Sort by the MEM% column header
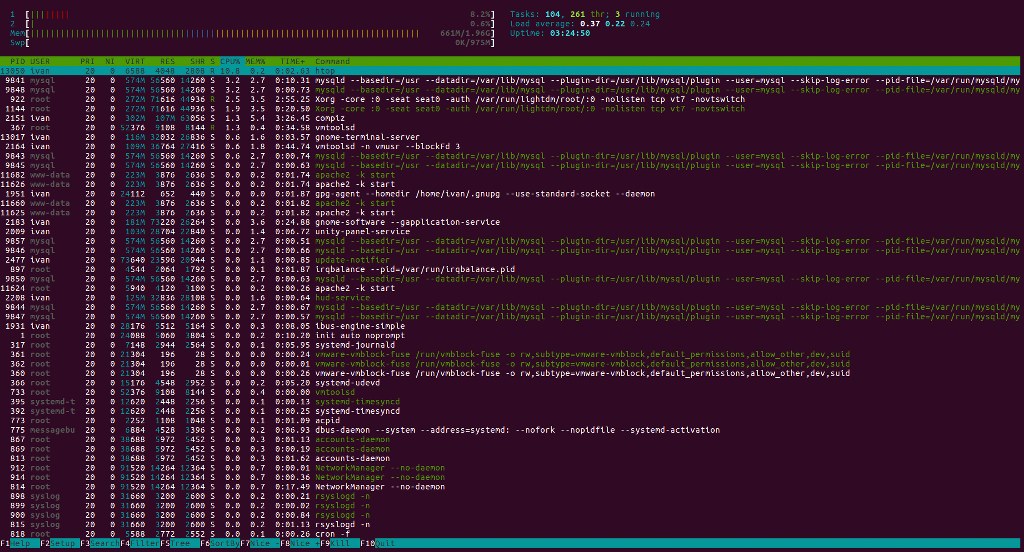 click(255, 61)
